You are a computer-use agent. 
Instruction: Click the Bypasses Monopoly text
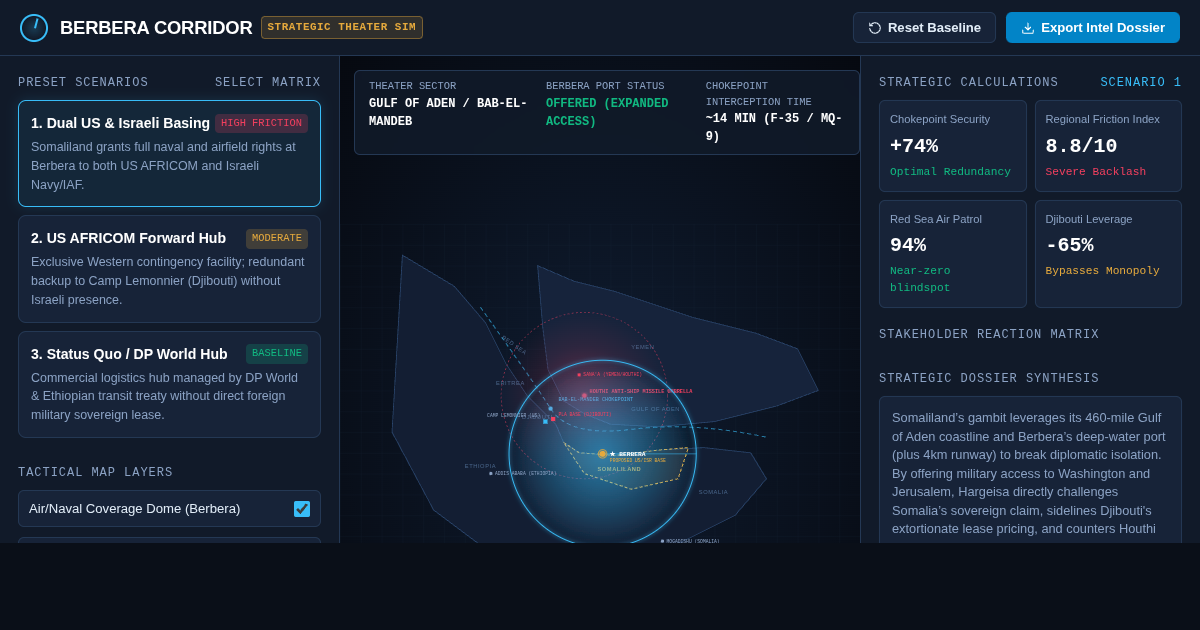[x=1103, y=271]
